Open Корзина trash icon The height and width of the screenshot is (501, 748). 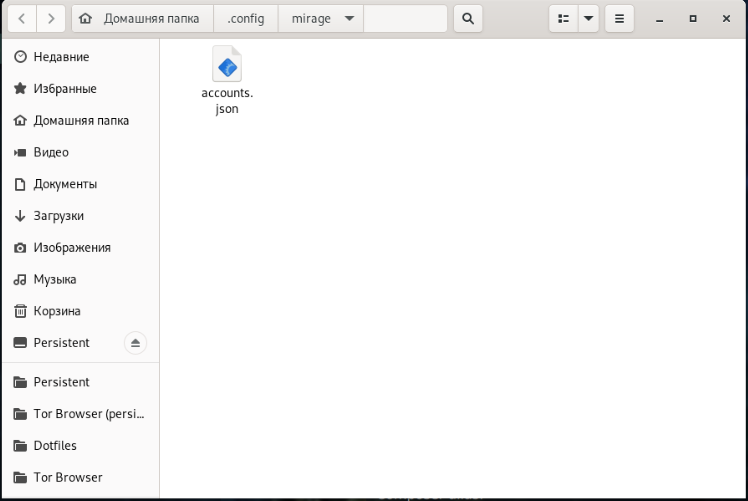coord(20,311)
